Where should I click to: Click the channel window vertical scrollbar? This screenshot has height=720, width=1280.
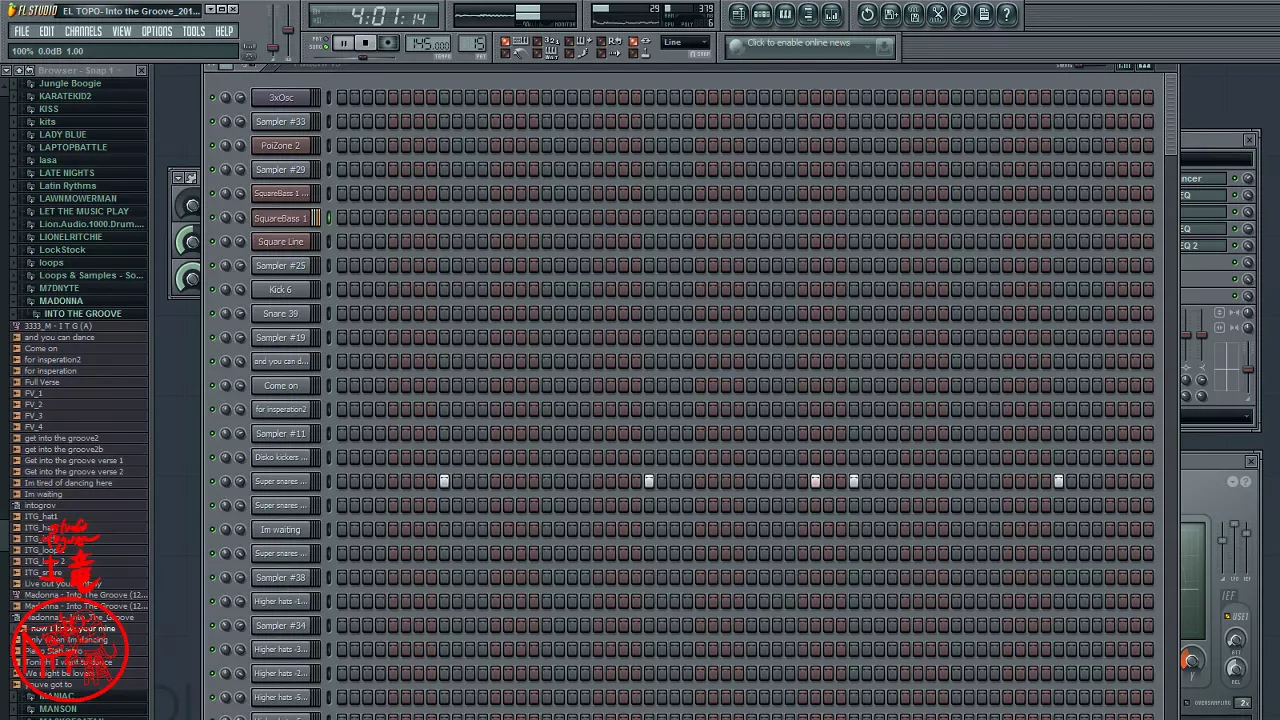pos(1172,115)
